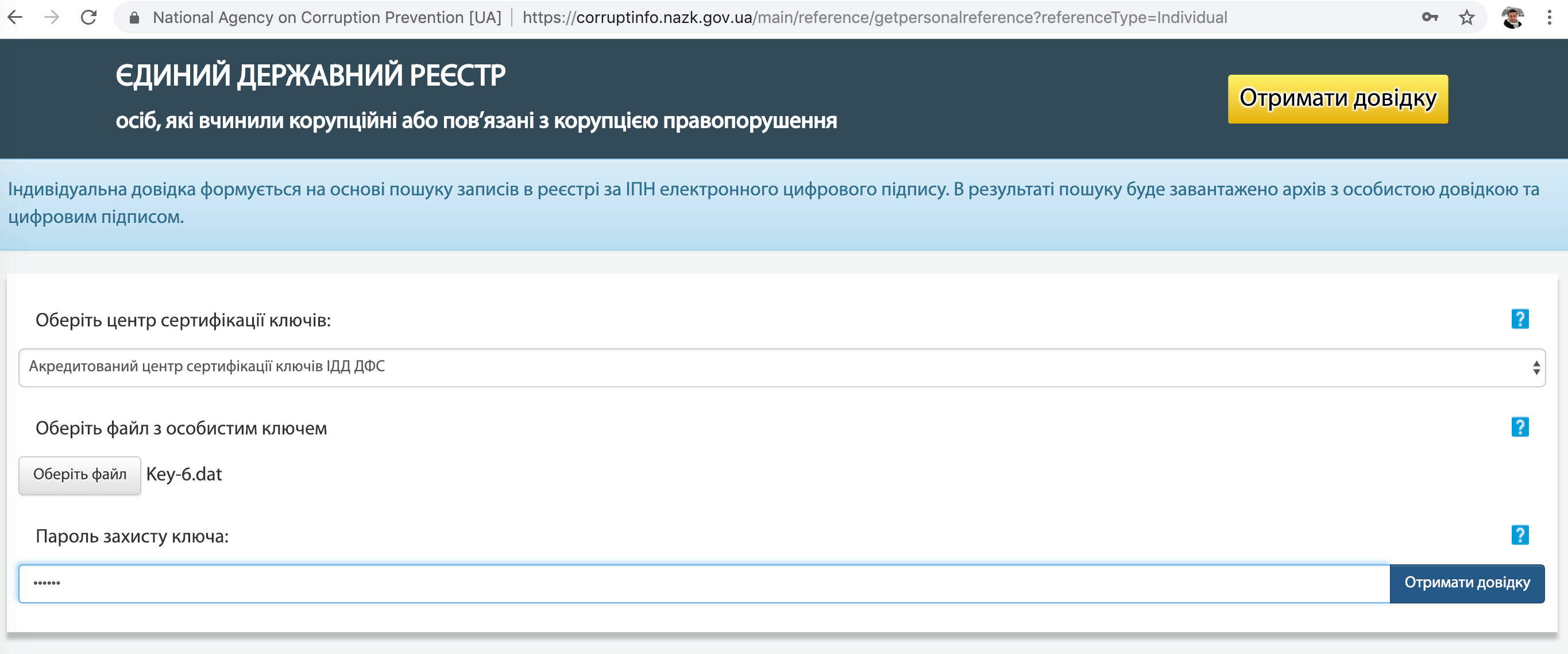Go back to the previous page
The image size is (1568, 654).
tap(16, 17)
